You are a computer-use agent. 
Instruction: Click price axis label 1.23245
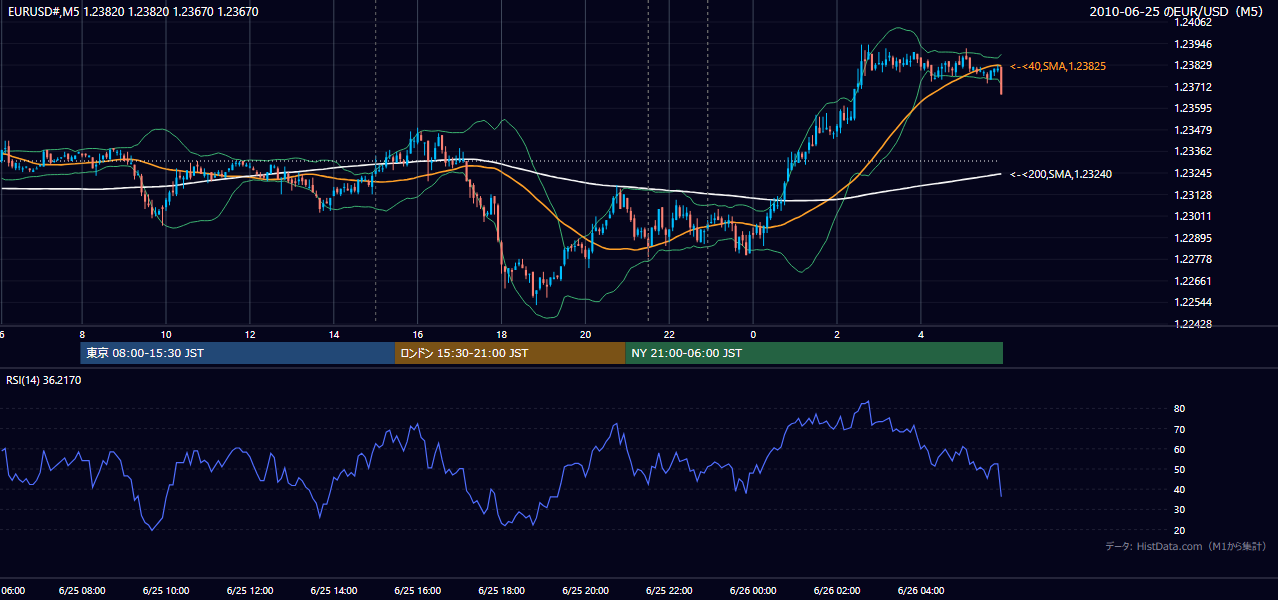coord(1194,173)
